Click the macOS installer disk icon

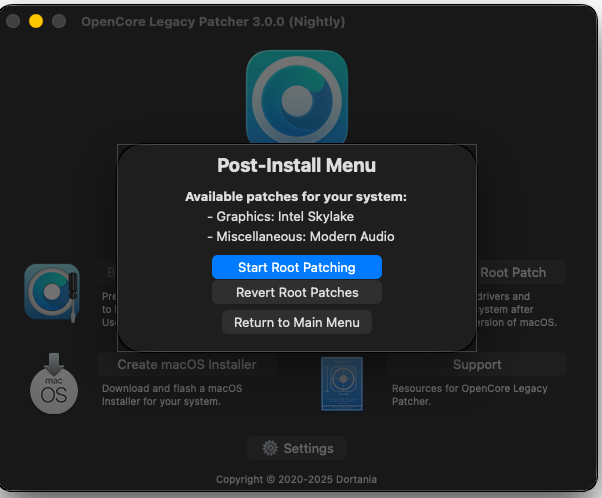pyautogui.click(x=54, y=383)
